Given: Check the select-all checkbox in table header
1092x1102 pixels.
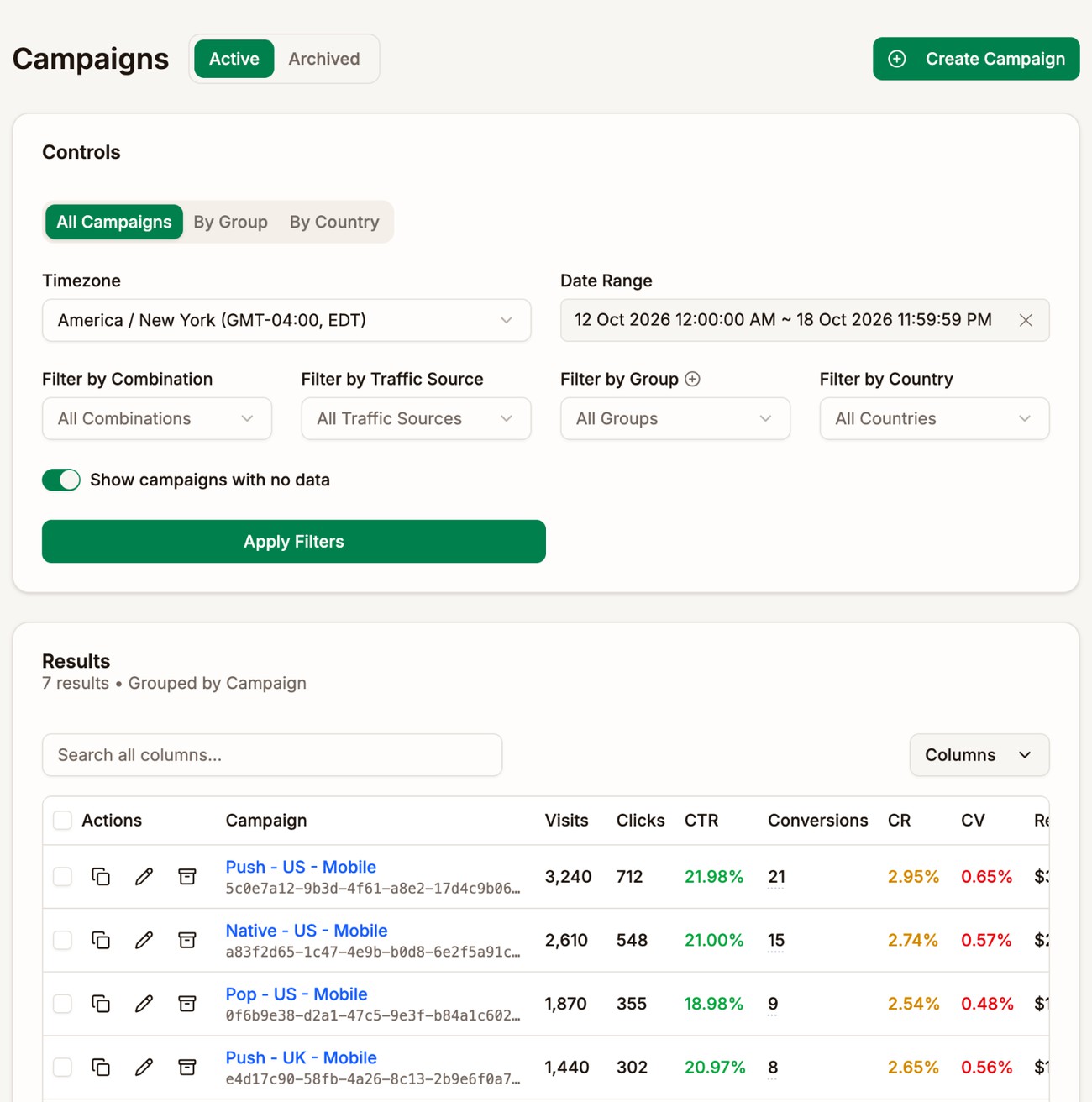Looking at the screenshot, I should tap(62, 820).
